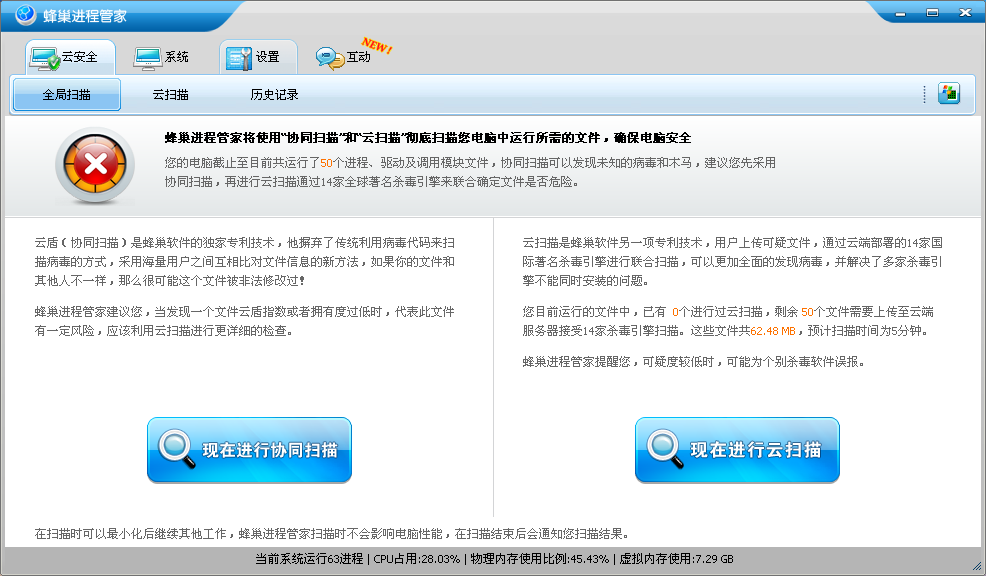Click the bold headline starting 蜂巢进程管家将使用

pos(428,138)
